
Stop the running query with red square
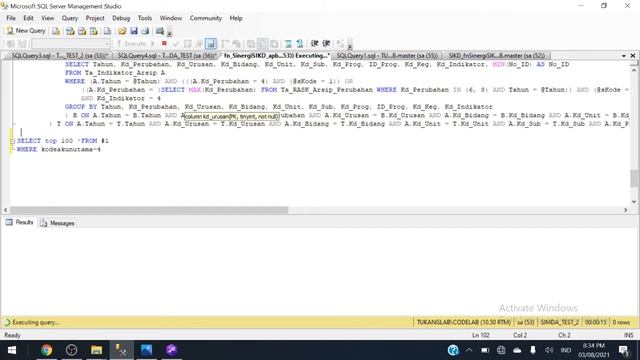coord(164,44)
